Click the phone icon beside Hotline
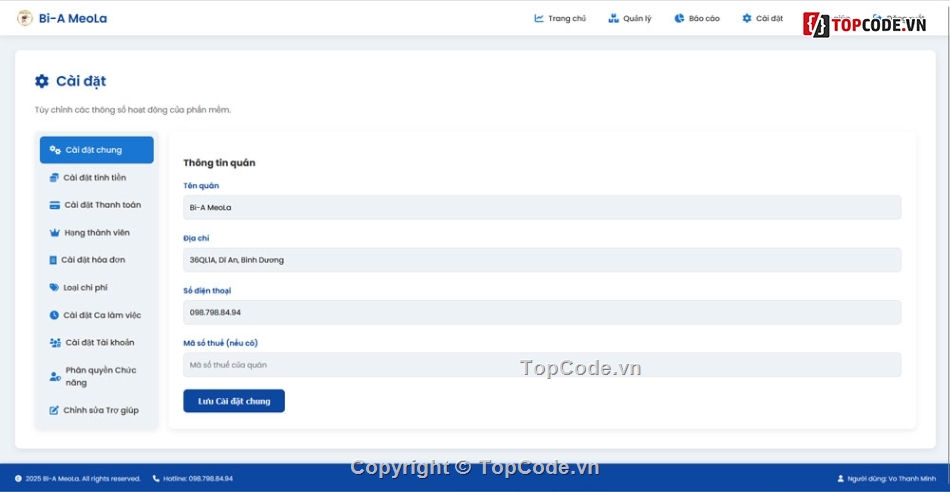Image resolution: width=950 pixels, height=492 pixels. coord(156,479)
